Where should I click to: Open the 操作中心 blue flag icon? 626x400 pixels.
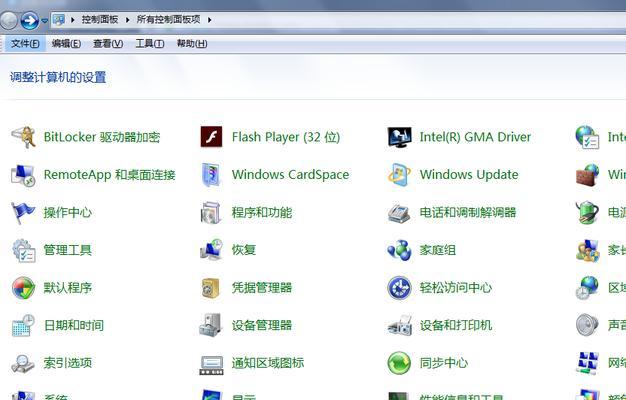[23, 212]
